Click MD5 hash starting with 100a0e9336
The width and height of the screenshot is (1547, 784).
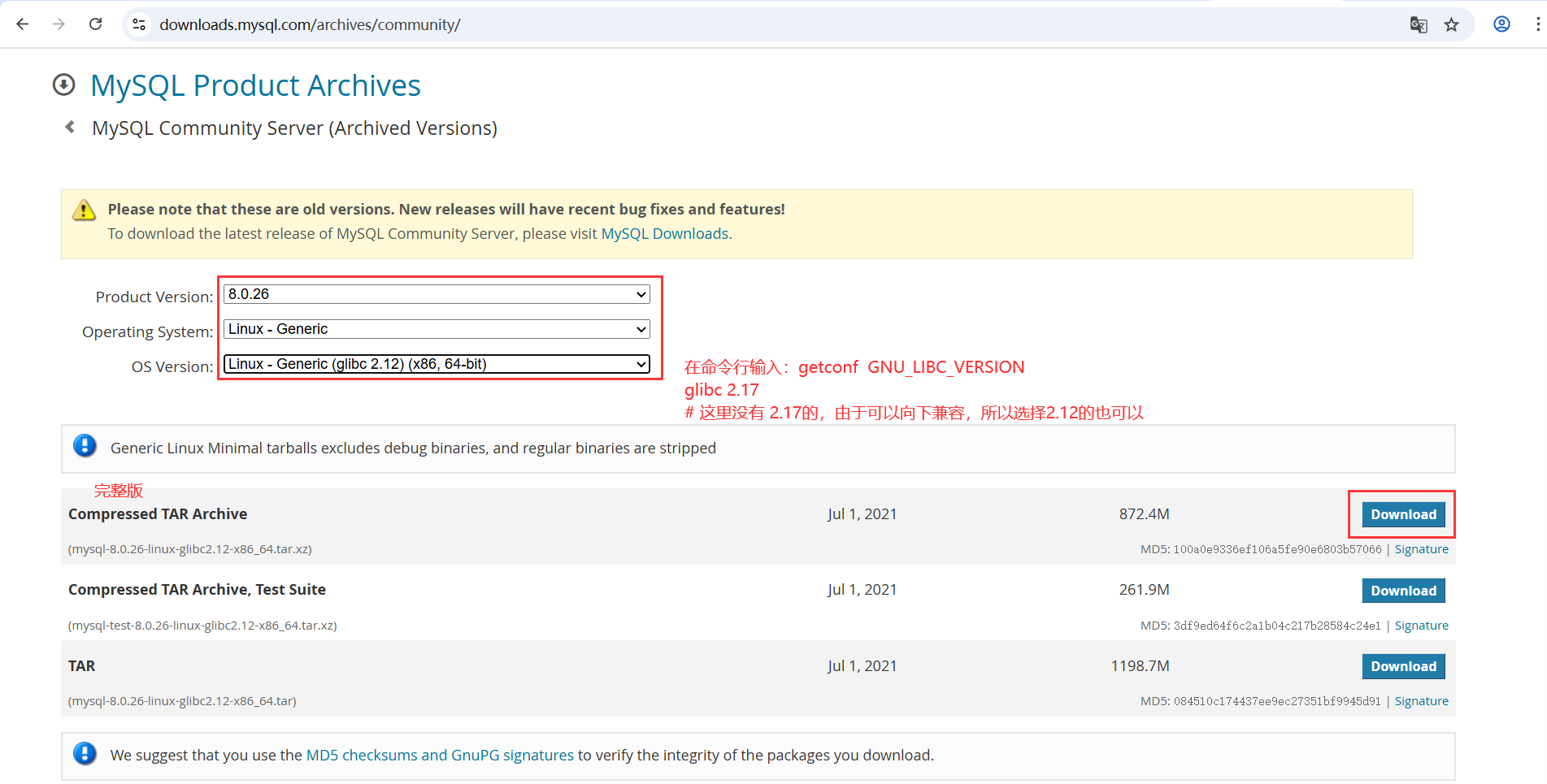click(x=1277, y=549)
